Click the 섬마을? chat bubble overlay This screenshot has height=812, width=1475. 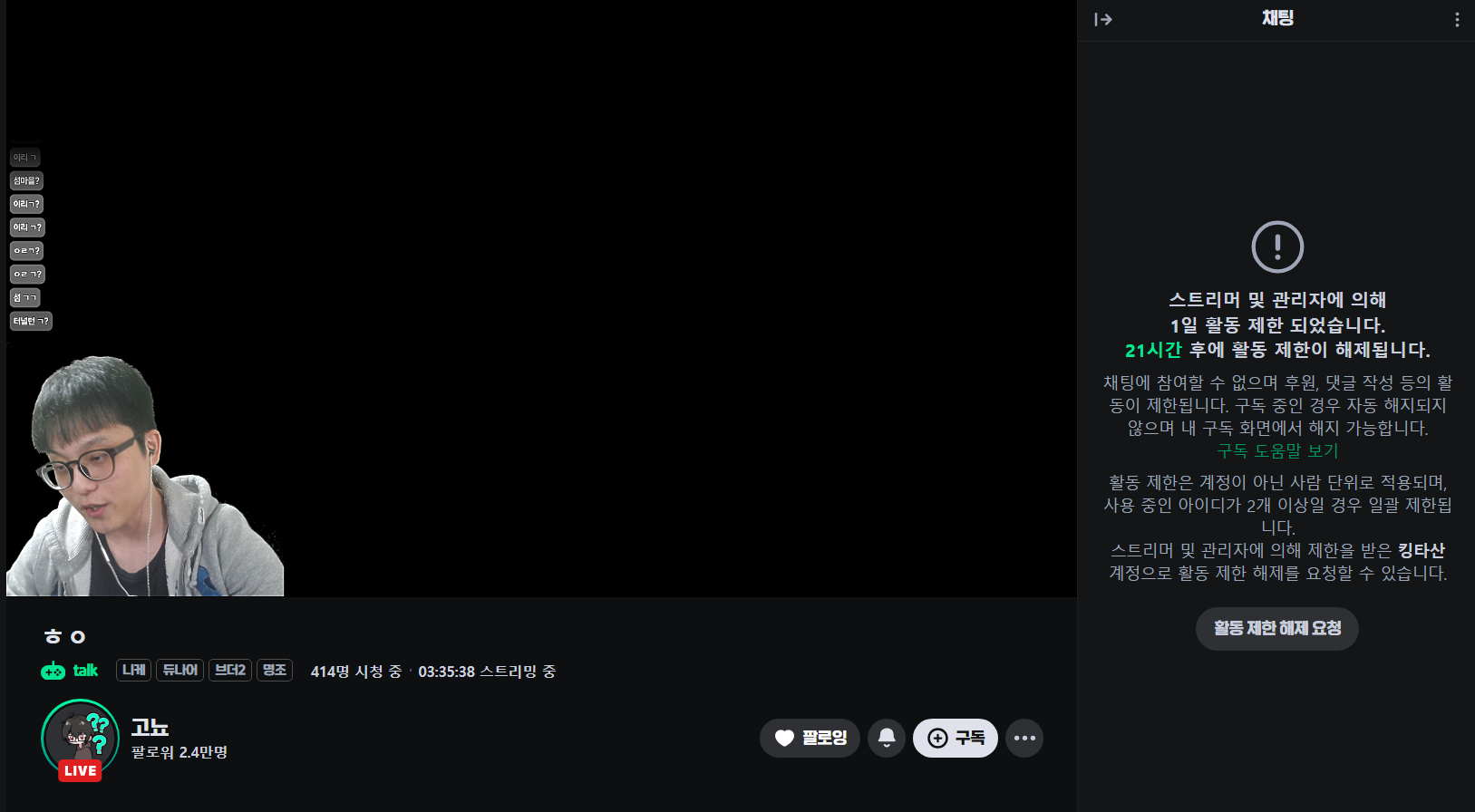coord(26,180)
